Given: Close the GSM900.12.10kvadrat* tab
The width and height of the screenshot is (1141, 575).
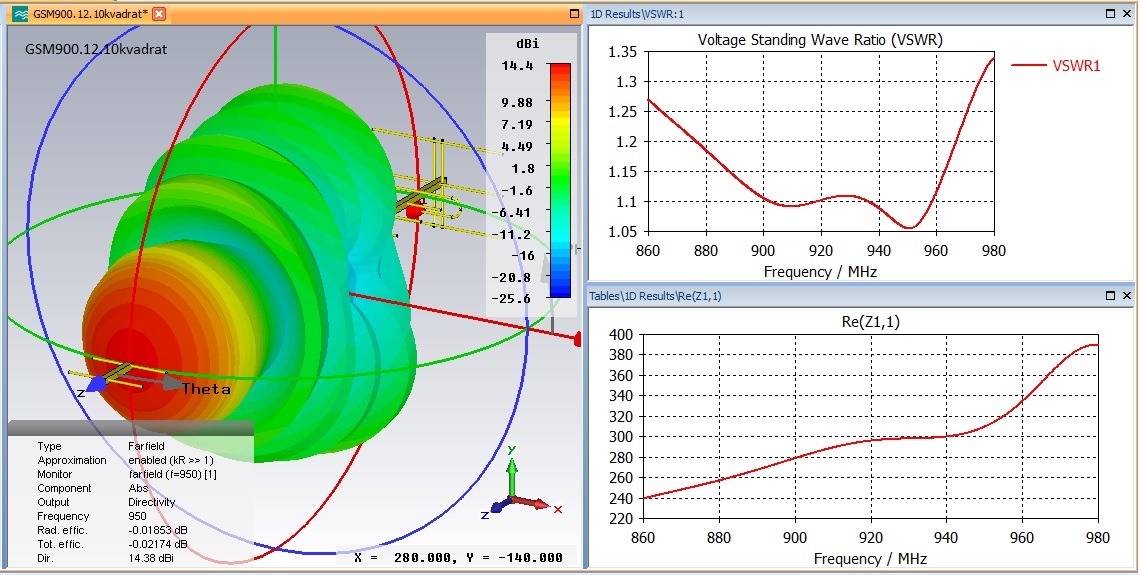Looking at the screenshot, I should tap(159, 14).
